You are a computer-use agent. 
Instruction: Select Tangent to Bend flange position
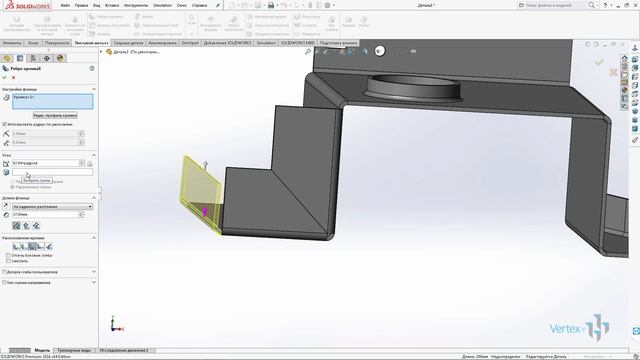(49, 247)
